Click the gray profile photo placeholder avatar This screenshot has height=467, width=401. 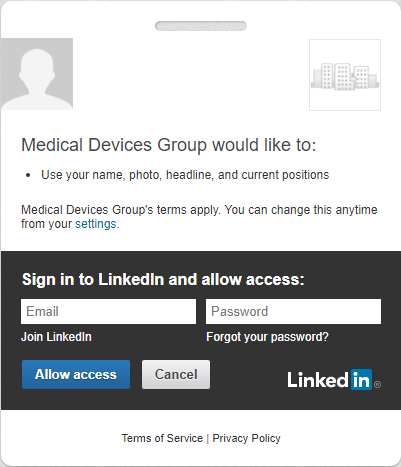pyautogui.click(x=37, y=74)
